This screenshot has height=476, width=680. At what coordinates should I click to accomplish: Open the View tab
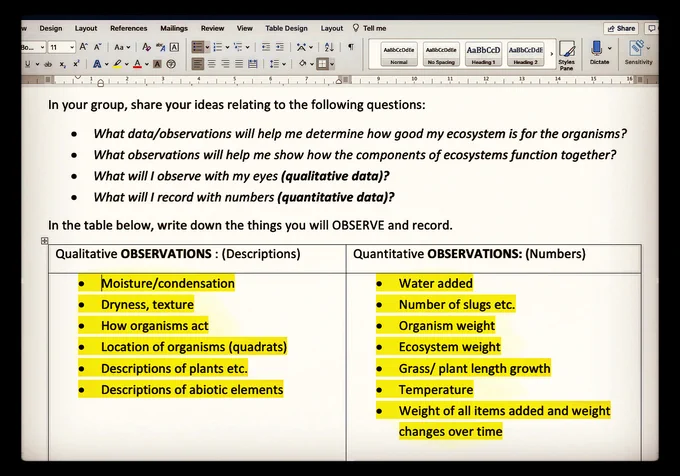245,28
